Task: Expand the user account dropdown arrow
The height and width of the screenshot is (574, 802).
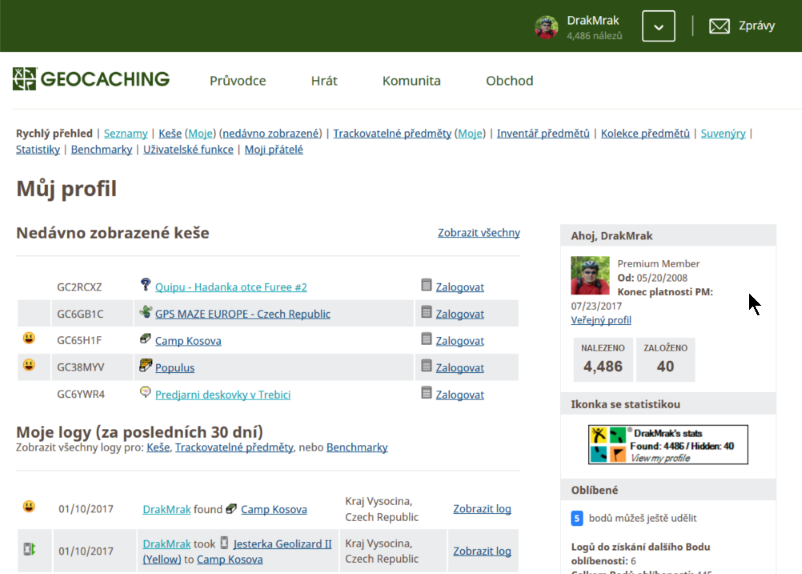Action: pos(658,27)
